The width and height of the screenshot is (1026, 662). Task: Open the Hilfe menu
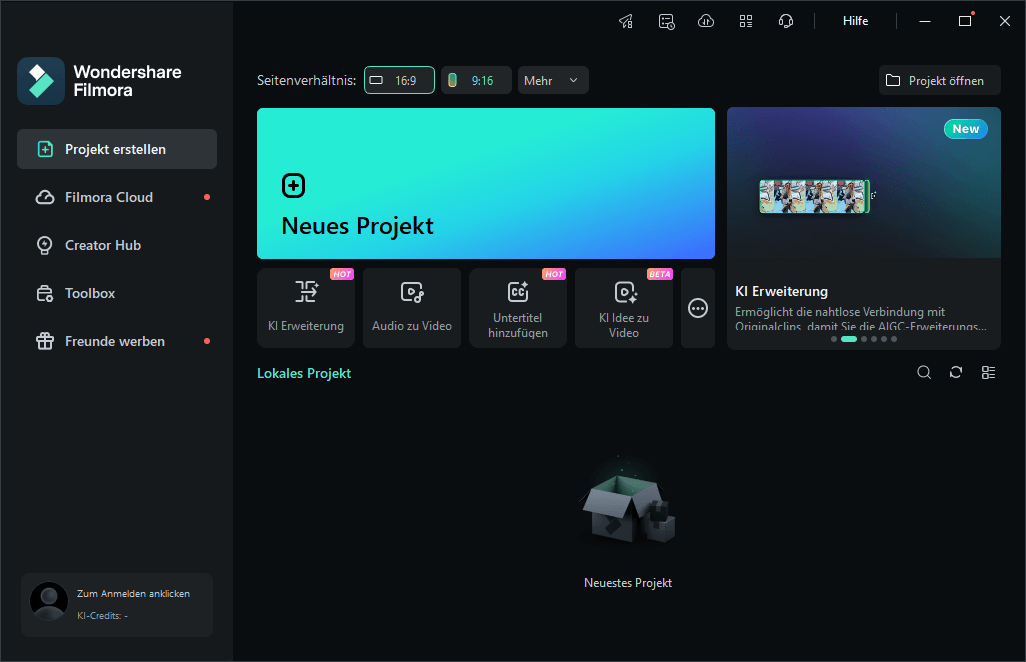pos(855,21)
